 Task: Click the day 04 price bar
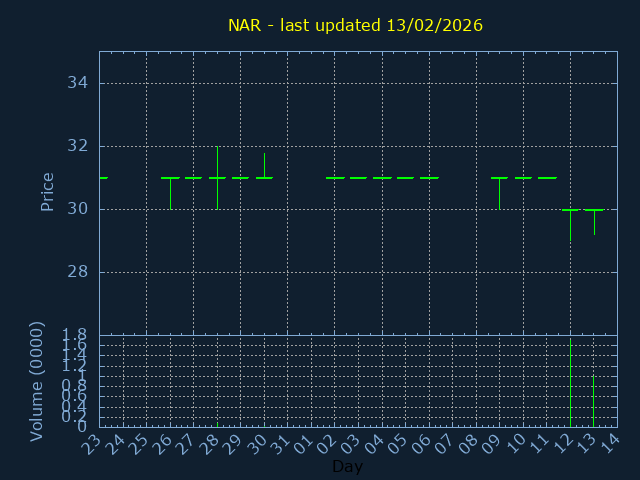click(x=382, y=178)
